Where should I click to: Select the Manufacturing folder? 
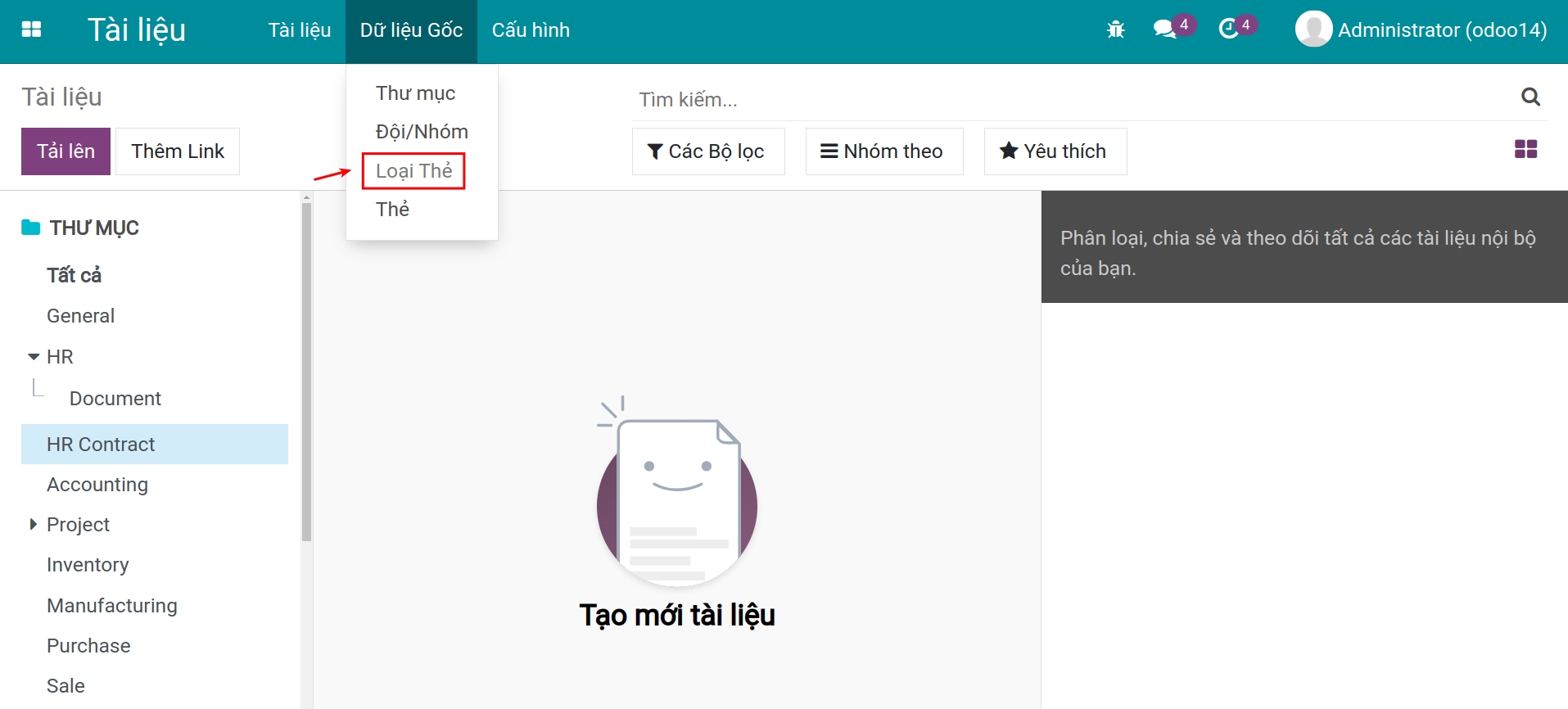(x=112, y=606)
